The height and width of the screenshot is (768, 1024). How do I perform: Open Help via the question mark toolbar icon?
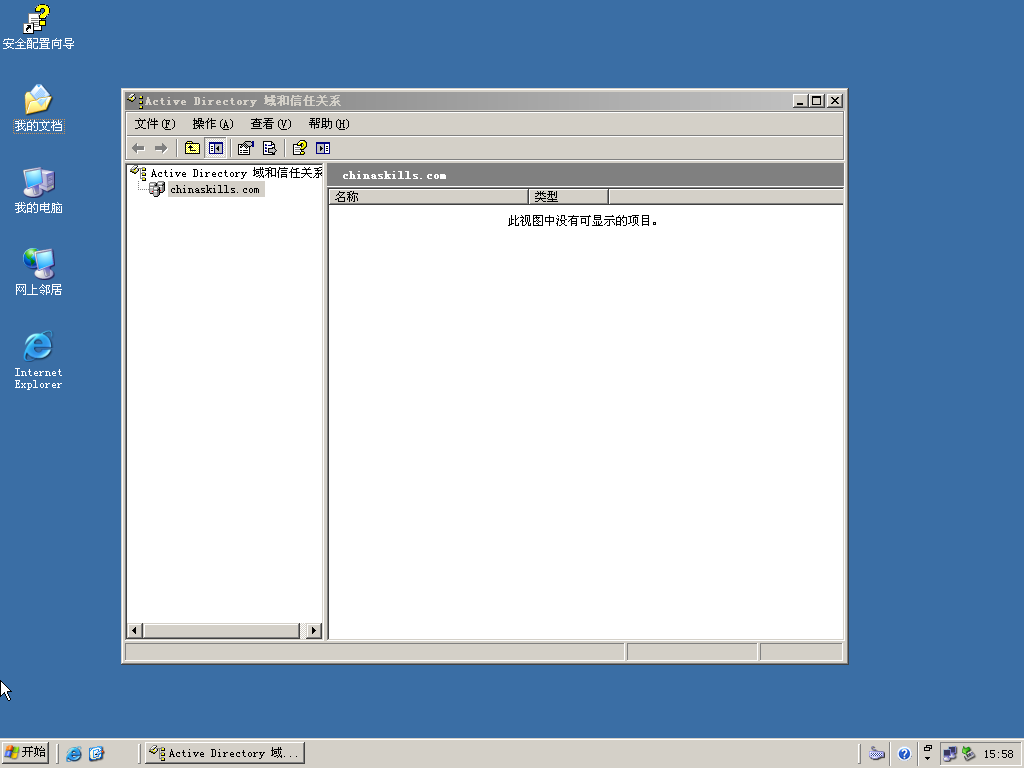pyautogui.click(x=299, y=148)
